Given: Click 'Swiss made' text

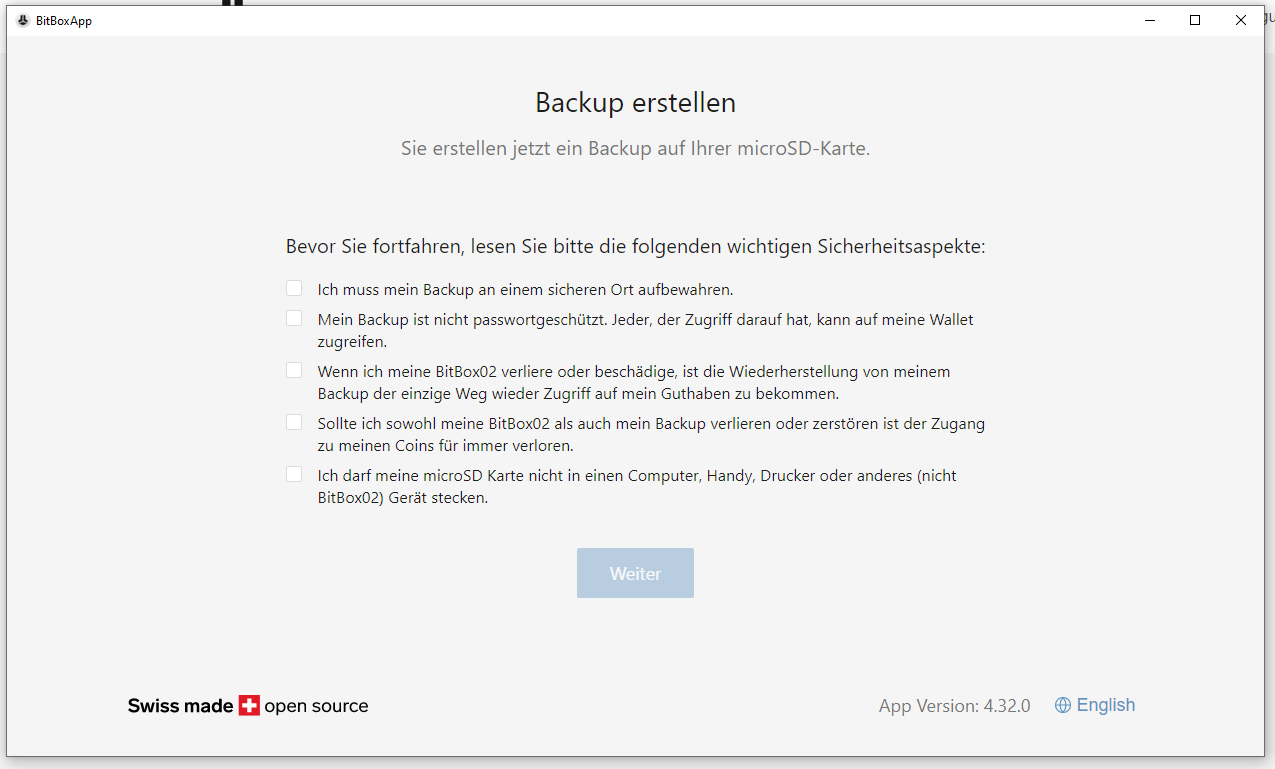Looking at the screenshot, I should 180,706.
